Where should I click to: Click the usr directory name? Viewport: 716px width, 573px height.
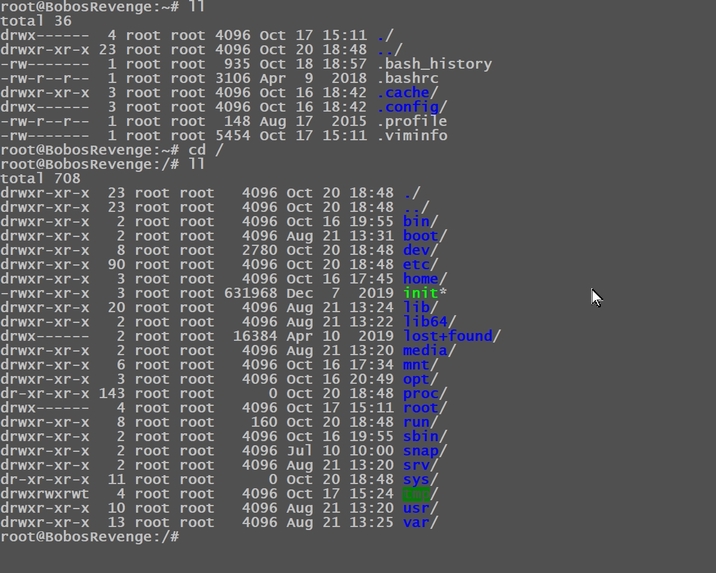[416, 508]
